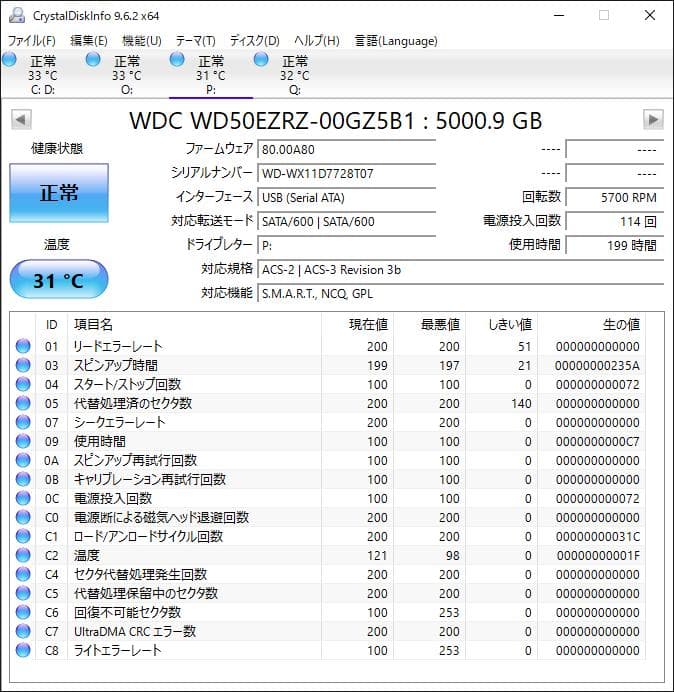Click the ID column header

pyautogui.click(x=51, y=324)
